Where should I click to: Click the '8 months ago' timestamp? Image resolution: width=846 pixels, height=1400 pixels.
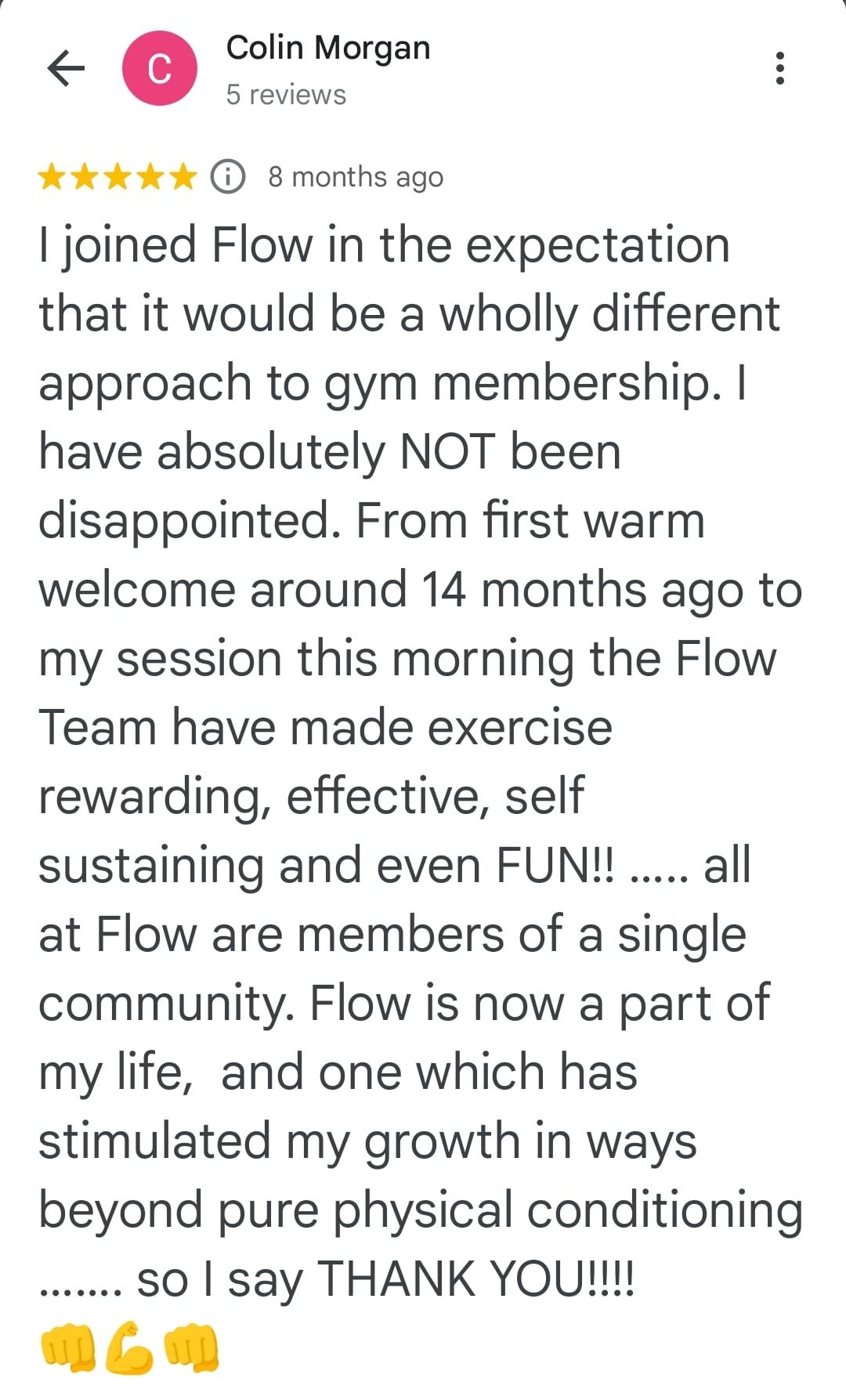pos(356,177)
